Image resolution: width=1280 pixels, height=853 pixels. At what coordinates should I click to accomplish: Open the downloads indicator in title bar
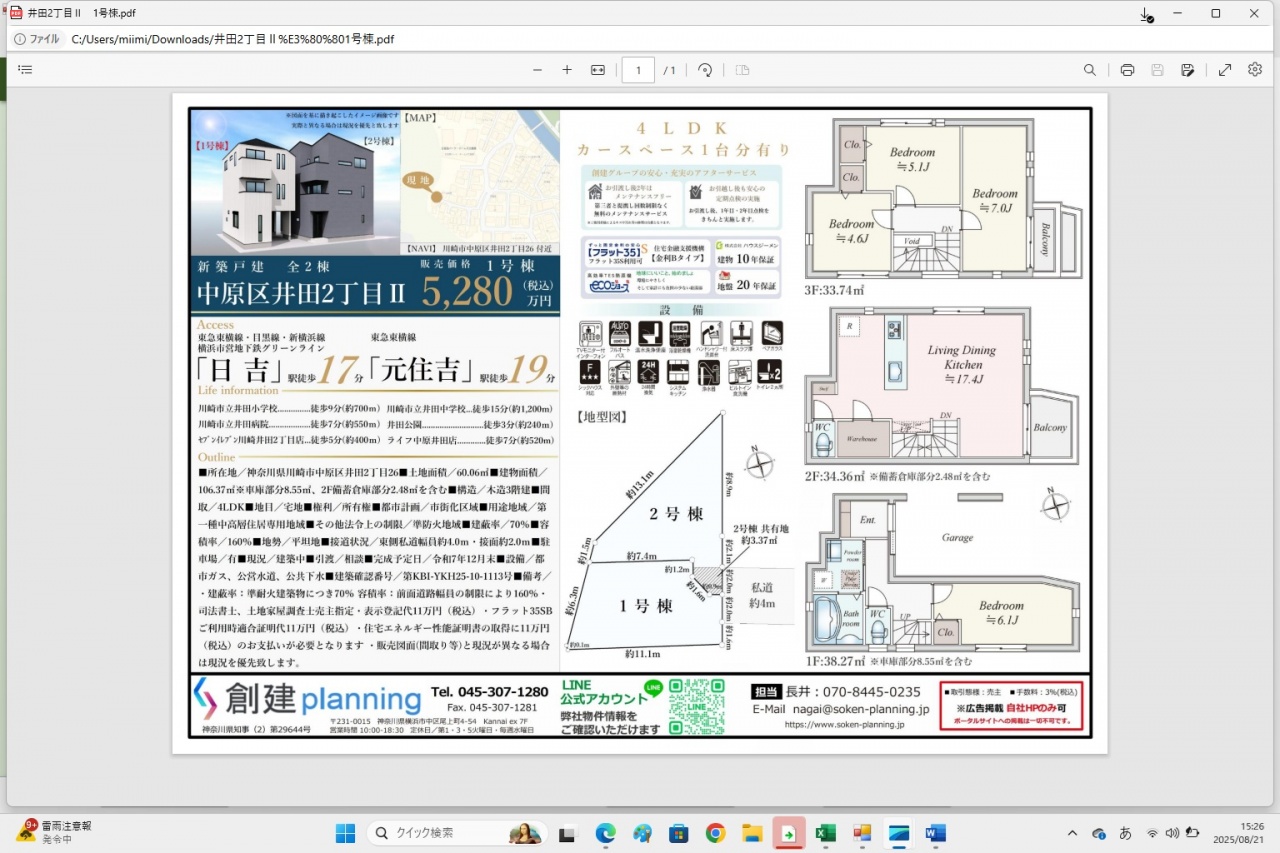point(1147,14)
